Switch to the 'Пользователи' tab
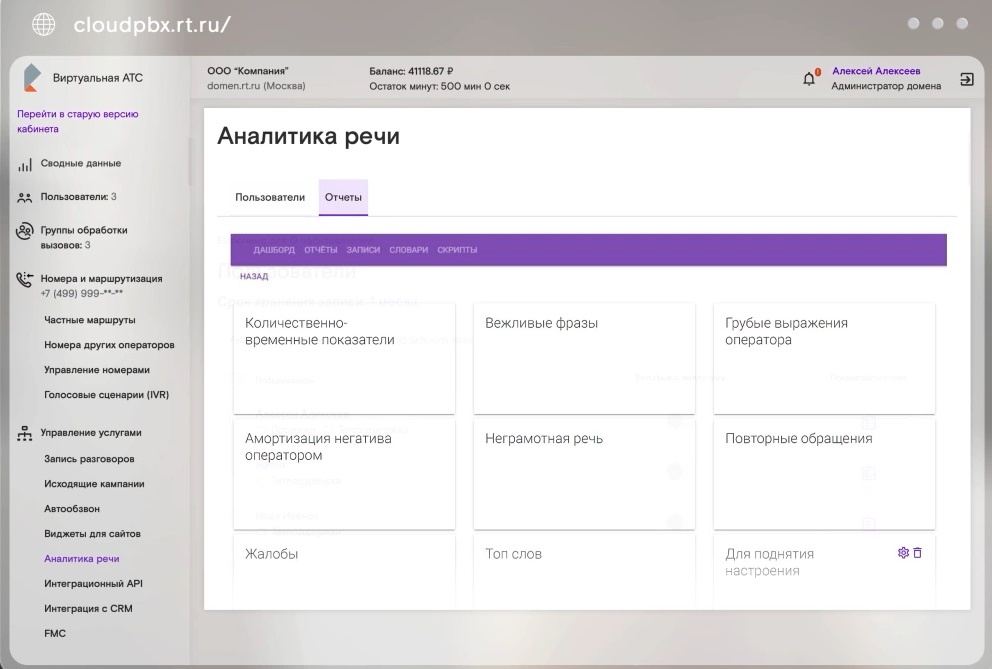Screen dimensions: 992x669 pyautogui.click(x=270, y=198)
